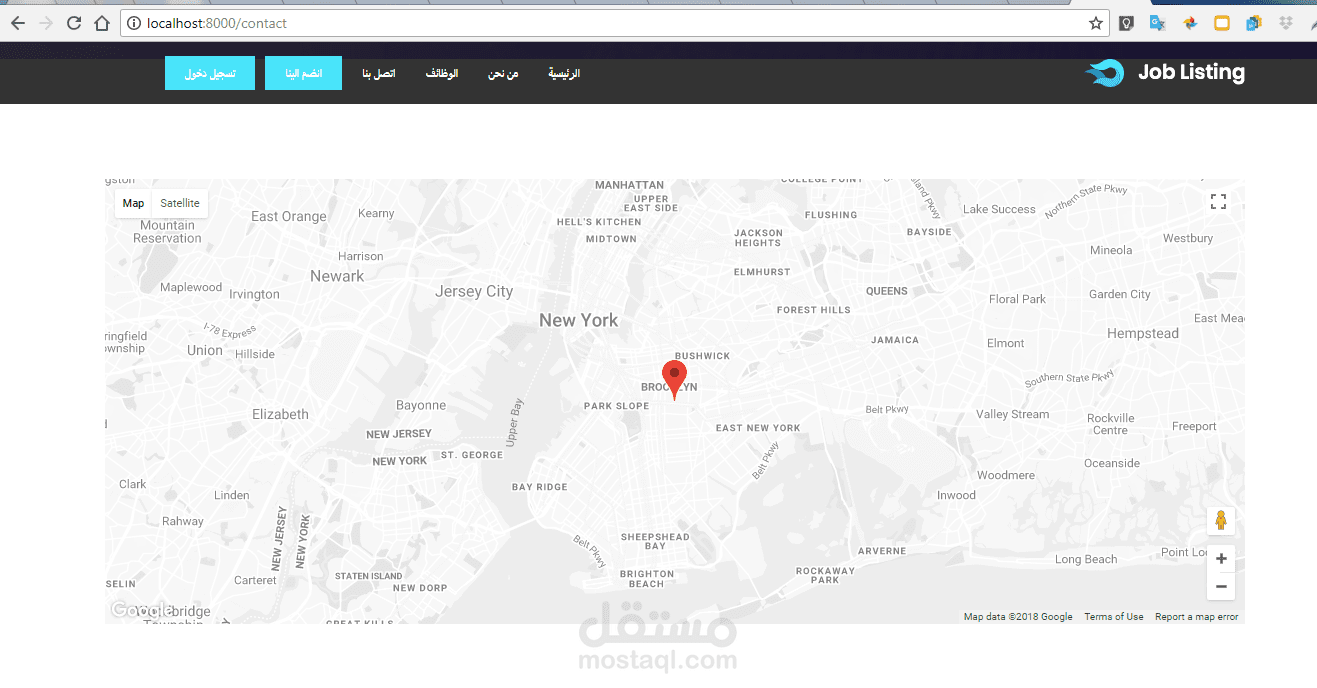Viewport: 1317px width, 688px height.
Task: Reload the contact page
Action: (x=73, y=23)
